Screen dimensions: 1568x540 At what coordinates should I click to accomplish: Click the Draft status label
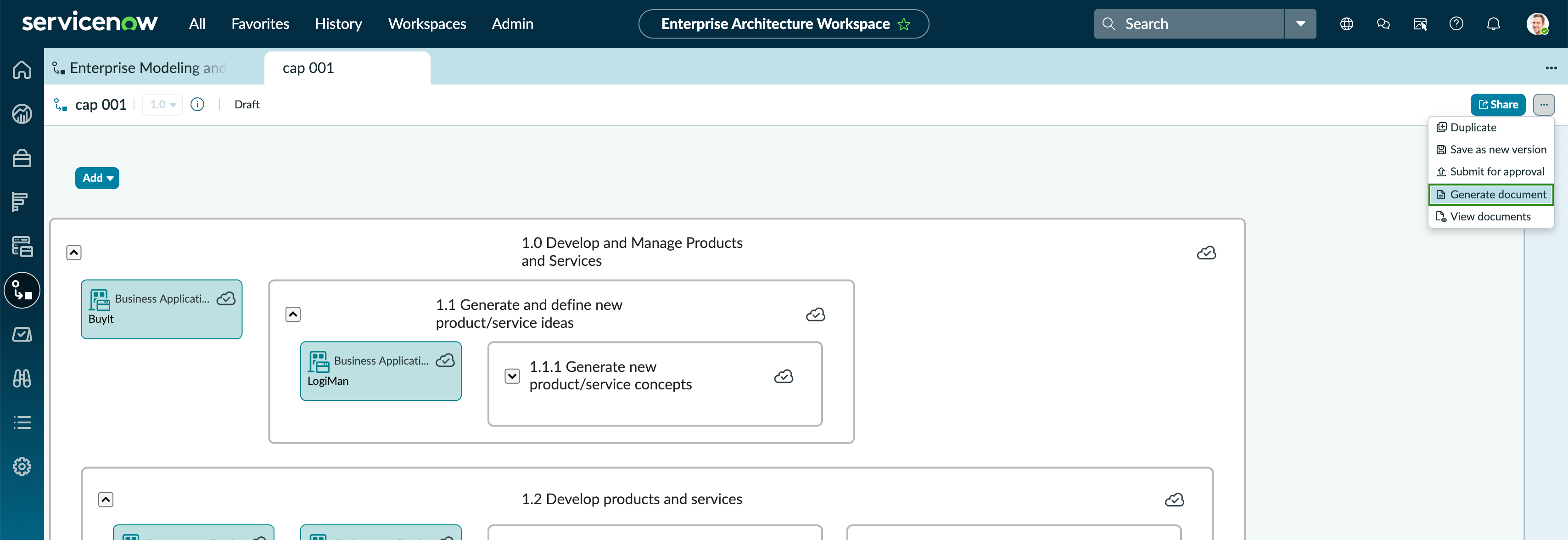tap(246, 104)
